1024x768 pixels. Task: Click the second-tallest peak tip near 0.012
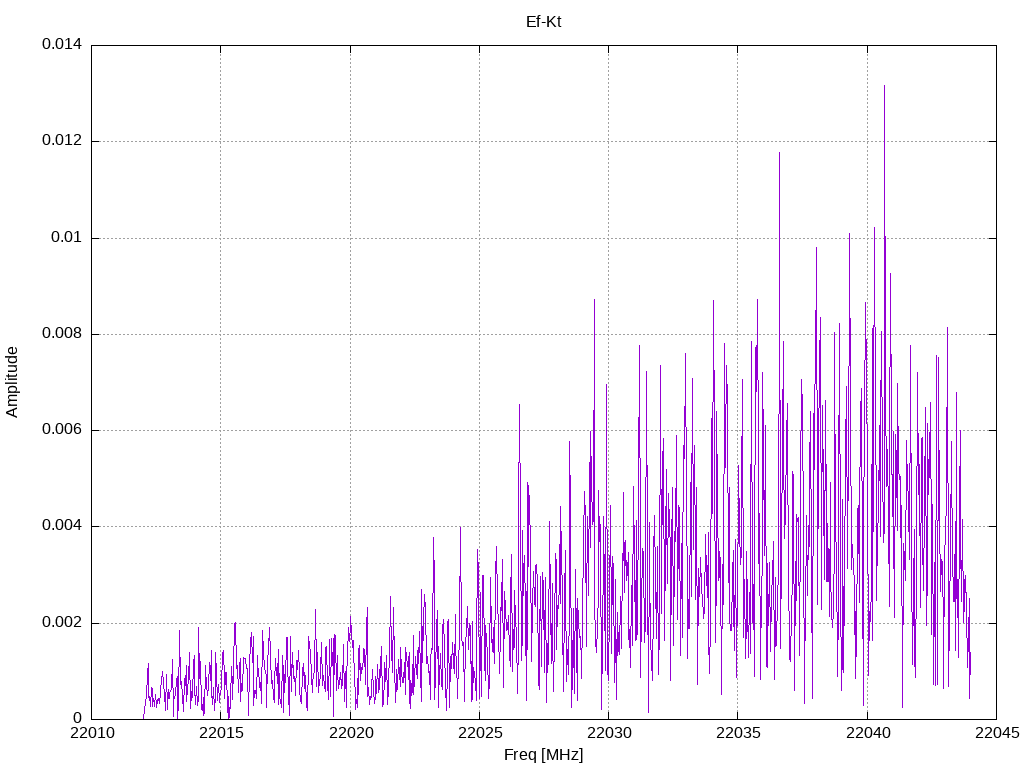779,153
